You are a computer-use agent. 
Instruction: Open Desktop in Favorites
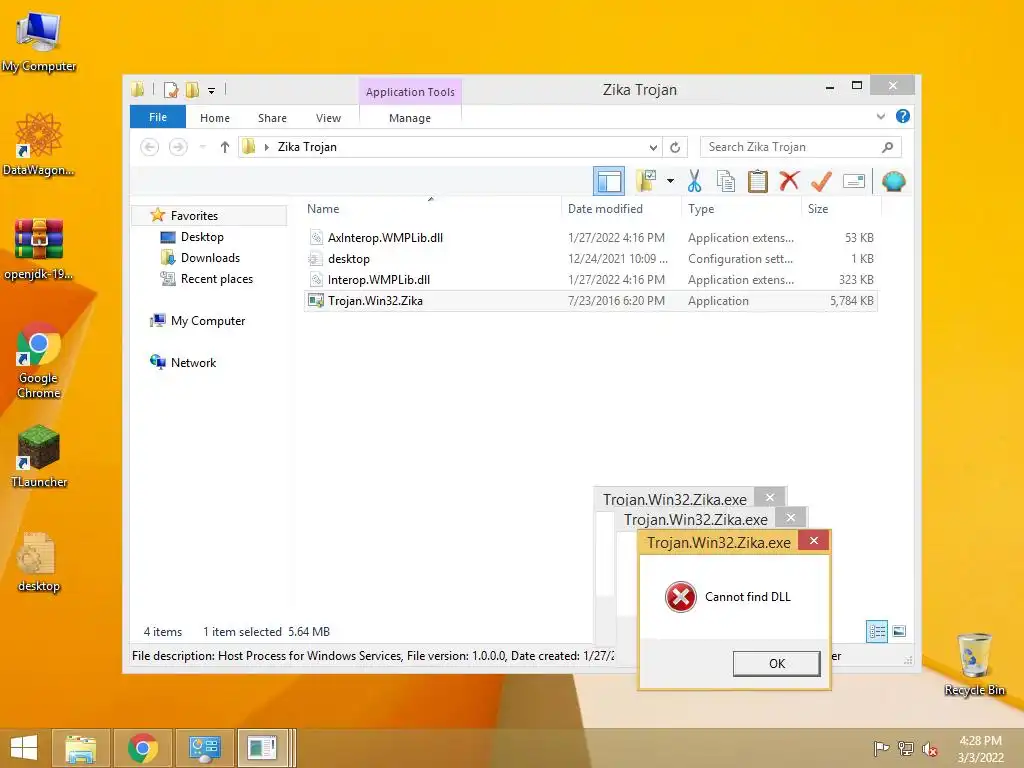point(202,237)
